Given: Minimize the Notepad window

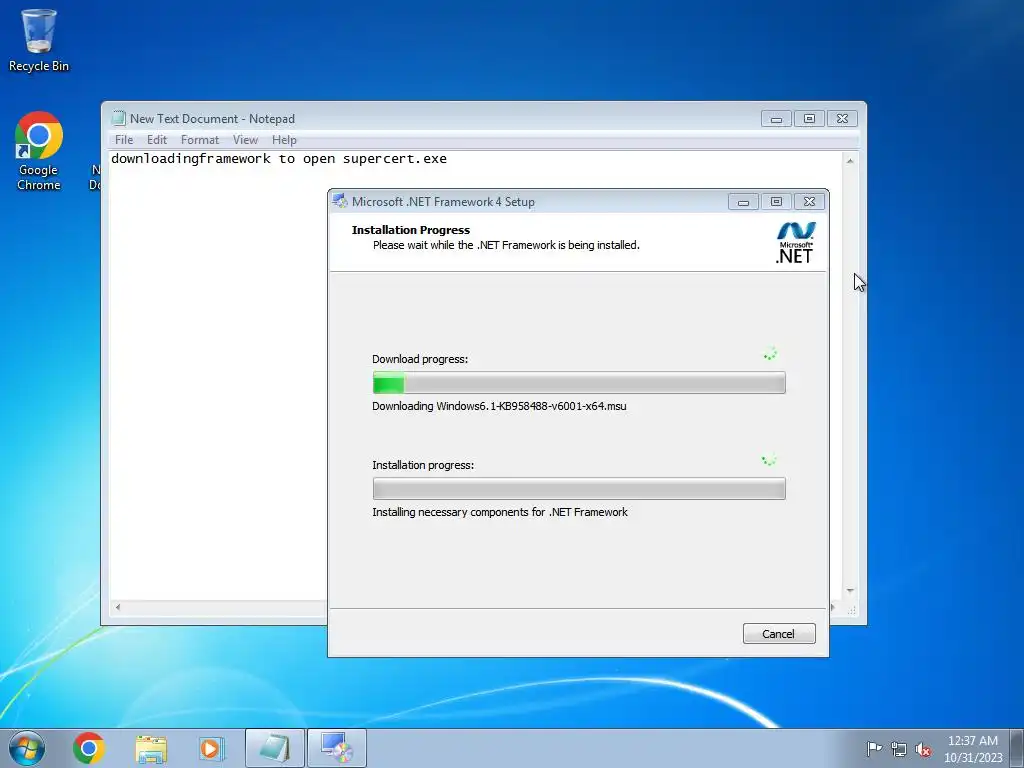Looking at the screenshot, I should click(x=776, y=119).
